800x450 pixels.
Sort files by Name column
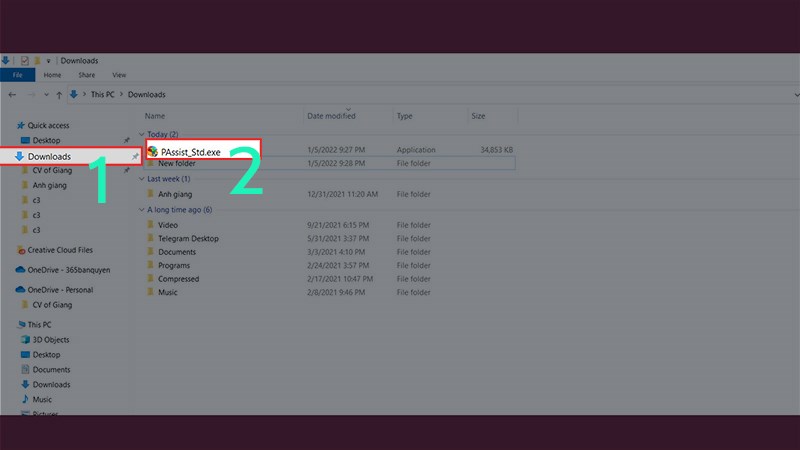pos(155,116)
